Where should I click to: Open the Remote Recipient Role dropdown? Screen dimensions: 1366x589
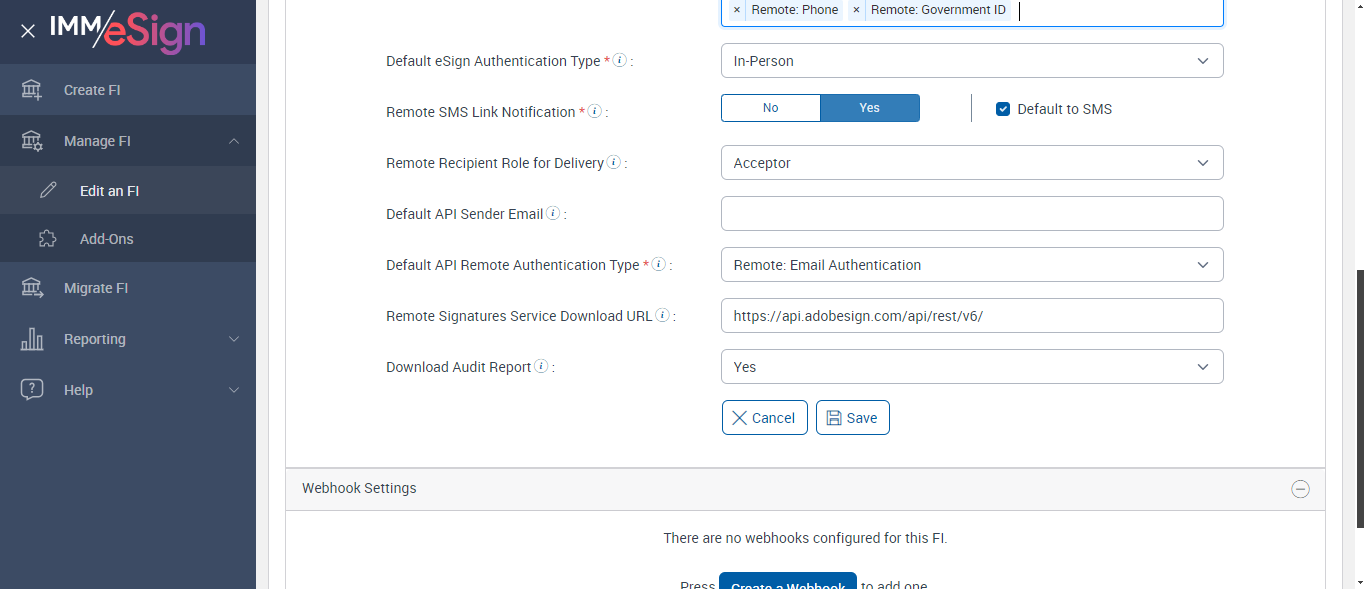971,163
